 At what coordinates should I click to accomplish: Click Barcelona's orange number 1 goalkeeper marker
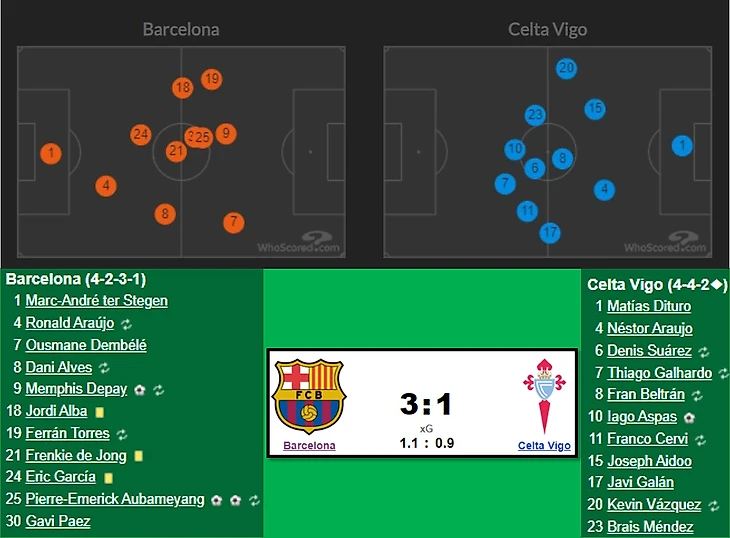[51, 154]
